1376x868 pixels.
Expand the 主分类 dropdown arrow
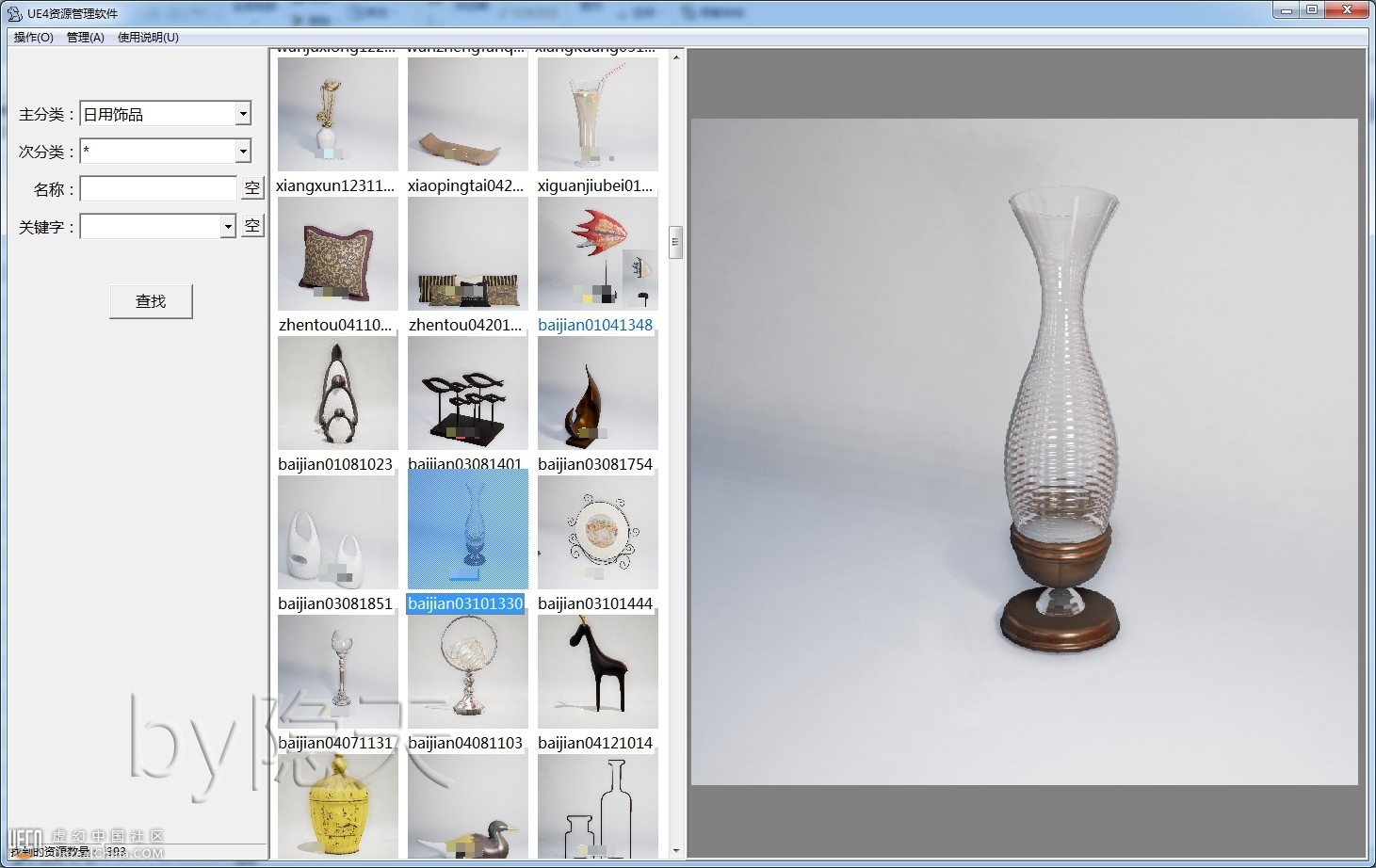(x=243, y=114)
